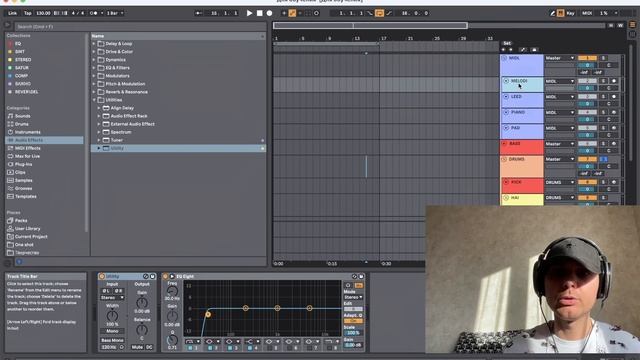Image resolution: width=640 pixels, height=360 pixels.
Task: Toggle the metronome button
Action: tap(93, 13)
